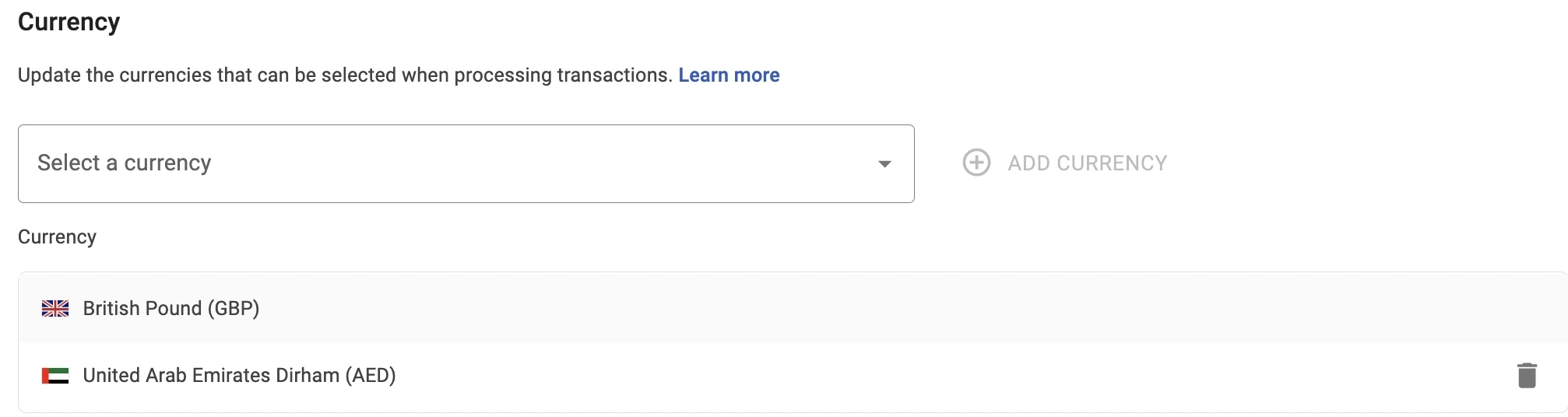Click the bold Currency page heading

coord(69,22)
